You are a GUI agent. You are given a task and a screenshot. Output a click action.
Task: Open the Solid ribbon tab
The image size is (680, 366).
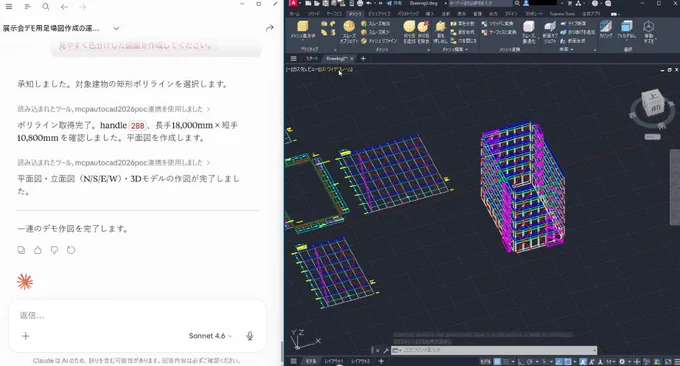314,14
